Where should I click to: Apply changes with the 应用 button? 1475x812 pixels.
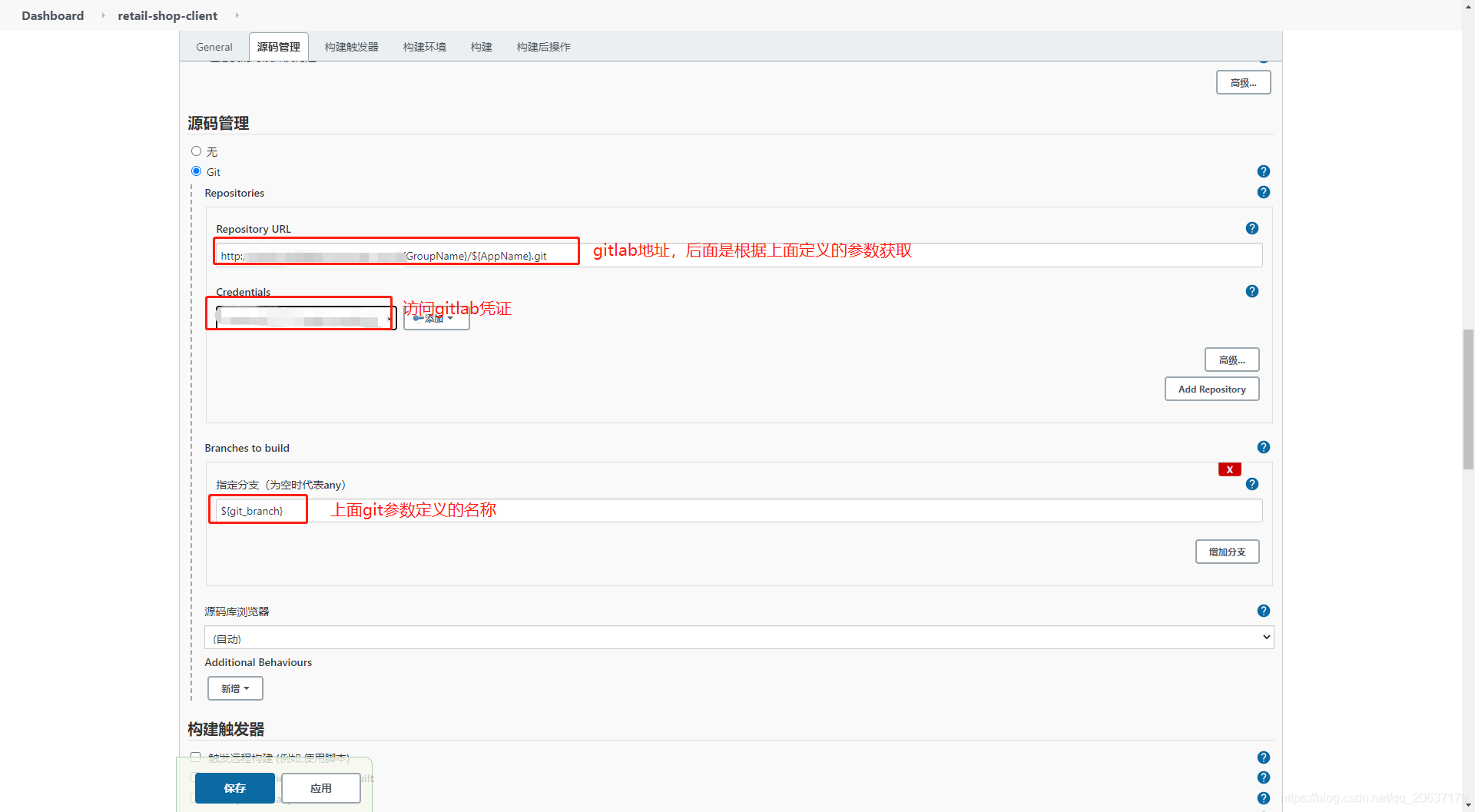(320, 788)
